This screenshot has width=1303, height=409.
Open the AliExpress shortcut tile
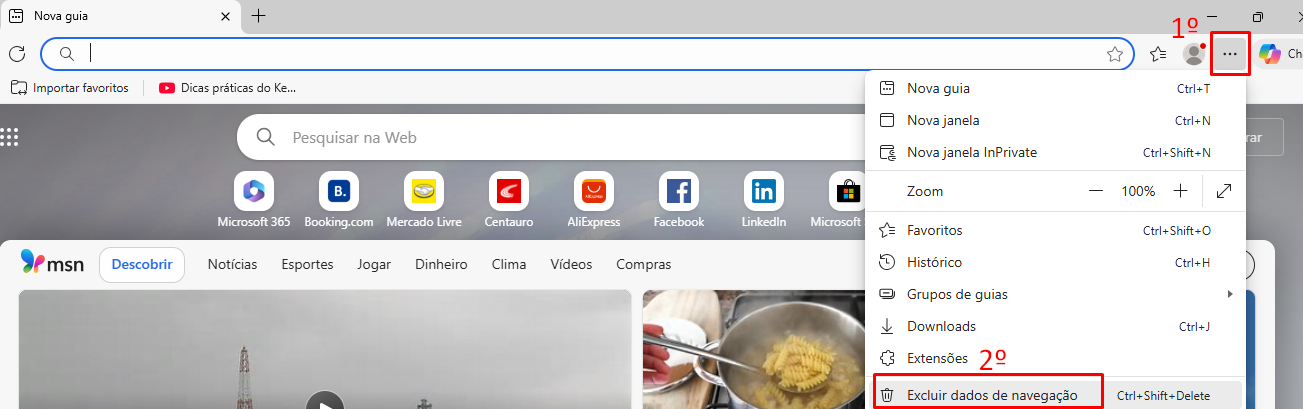click(594, 191)
